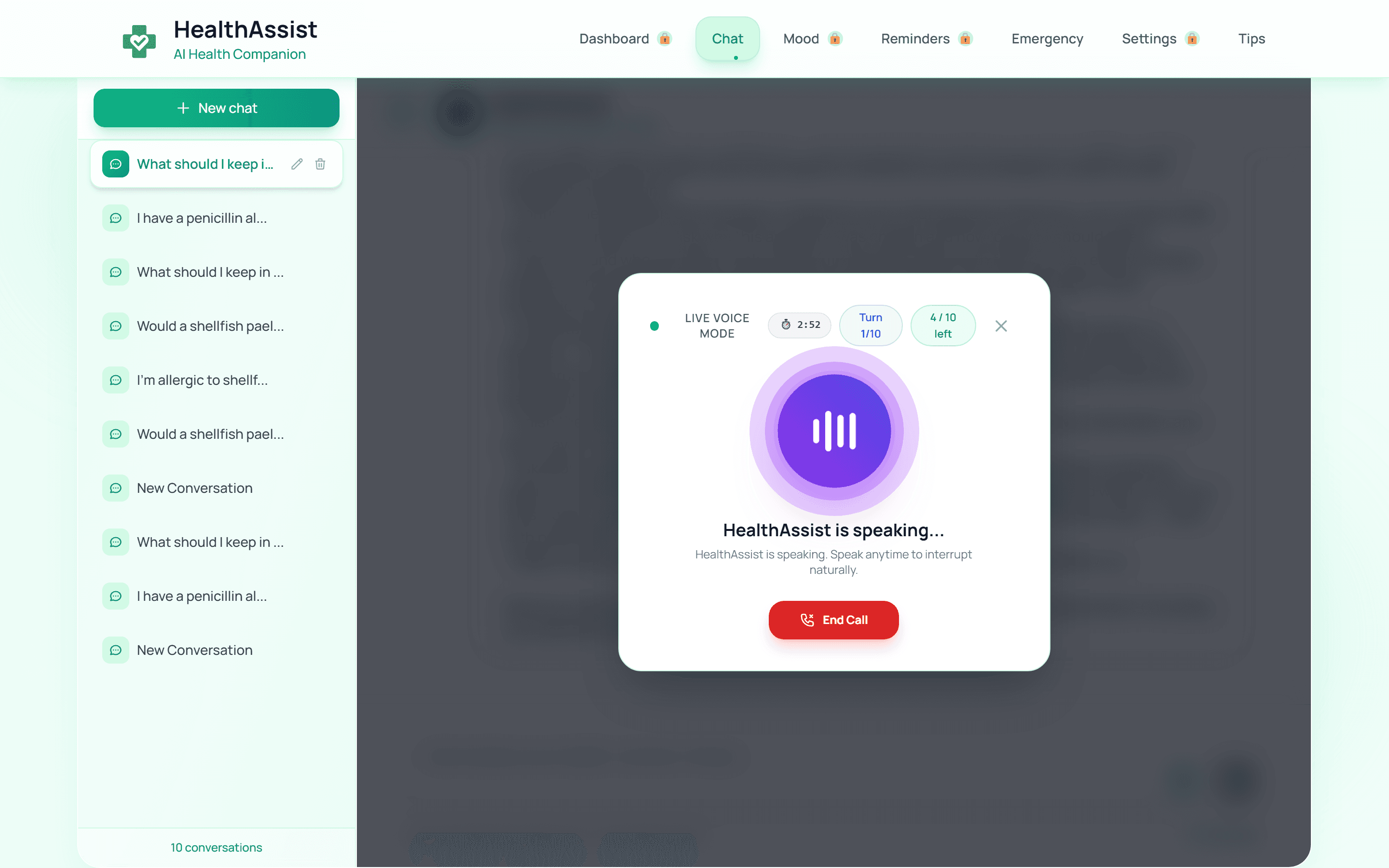Image resolution: width=1389 pixels, height=868 pixels.
Task: Click the lock icon next to Reminders
Action: [966, 39]
